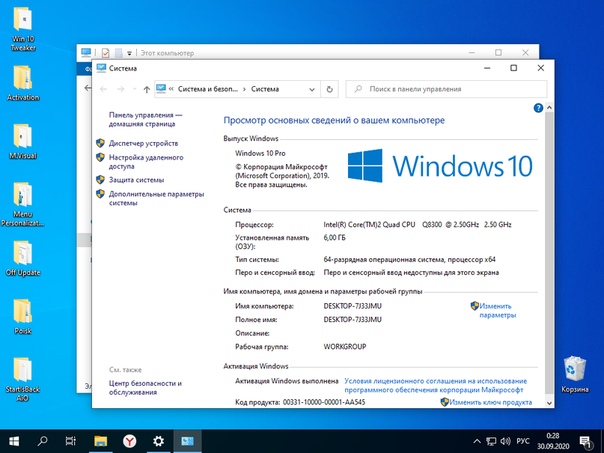Click the scrollbar up arrow
The image size is (604, 453).
pyautogui.click(x=550, y=108)
